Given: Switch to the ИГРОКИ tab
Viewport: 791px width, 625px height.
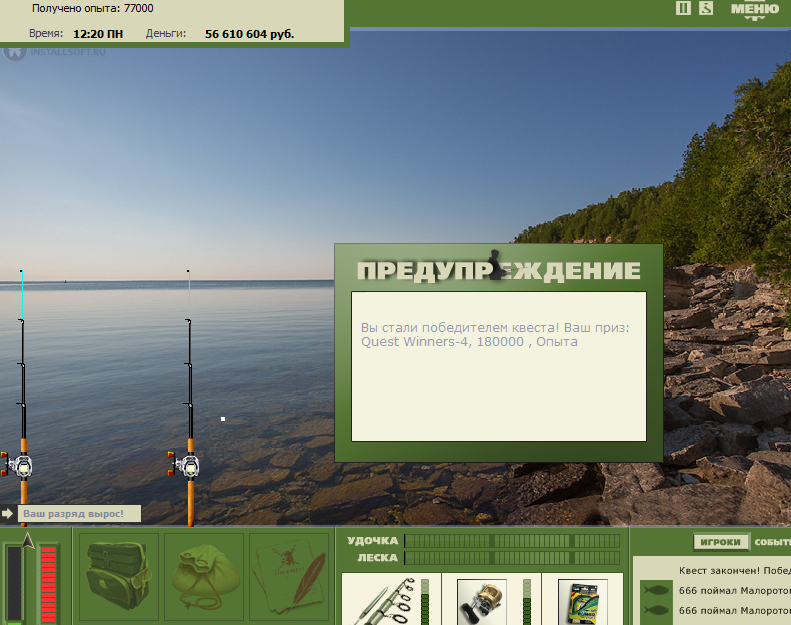Looking at the screenshot, I should click(720, 542).
